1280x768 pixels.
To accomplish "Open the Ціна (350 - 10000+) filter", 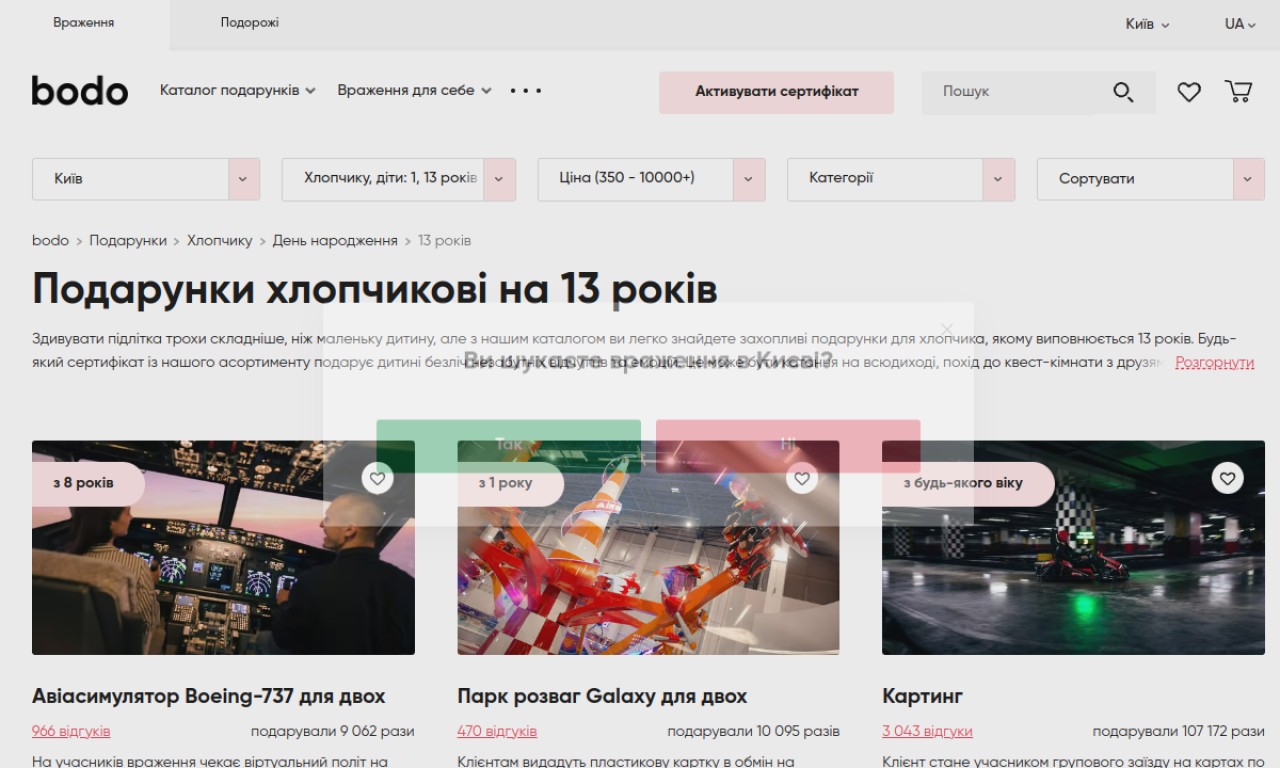I will (652, 179).
